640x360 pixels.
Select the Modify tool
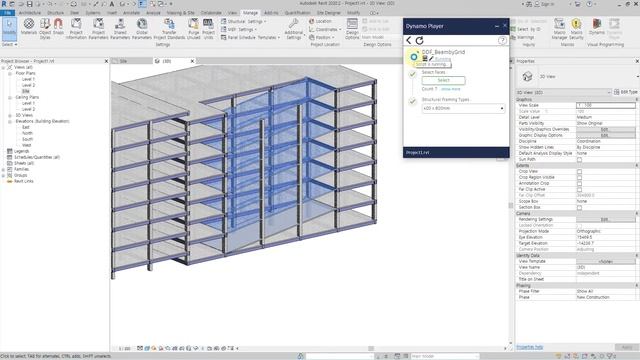pyautogui.click(x=9, y=28)
